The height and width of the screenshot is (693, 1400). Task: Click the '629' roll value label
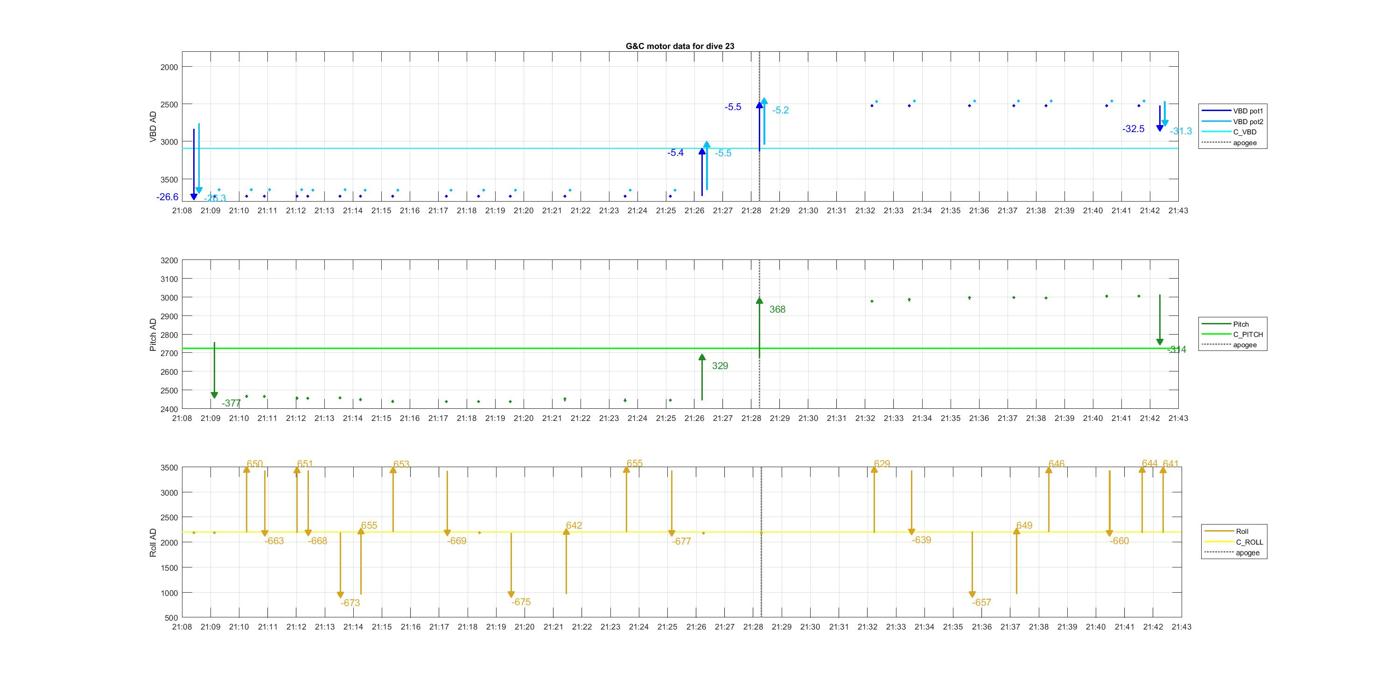point(882,464)
